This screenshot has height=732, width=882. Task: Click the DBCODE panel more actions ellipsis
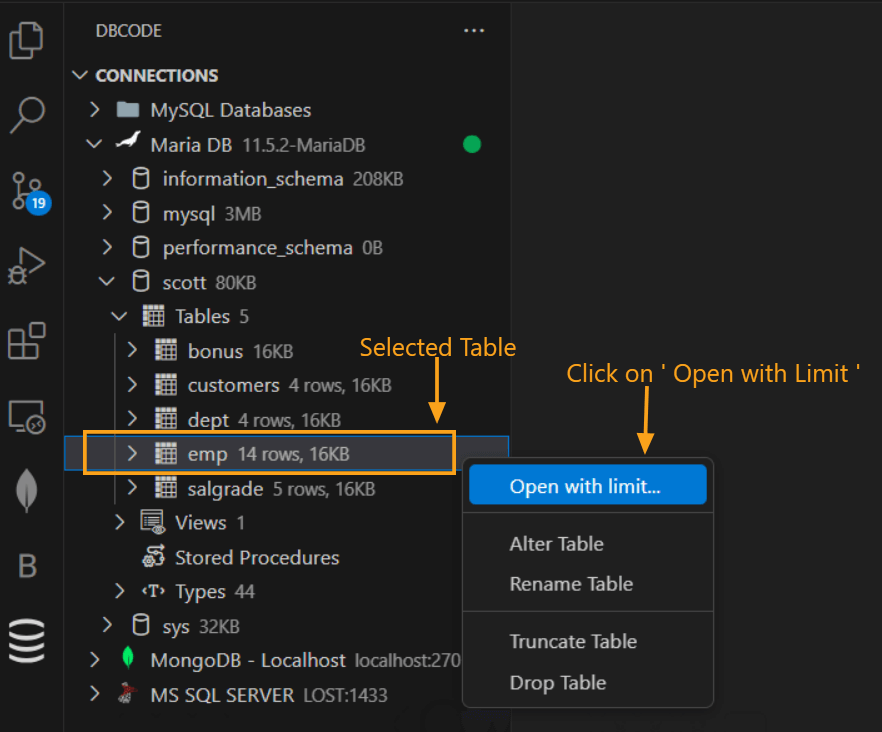click(x=474, y=30)
